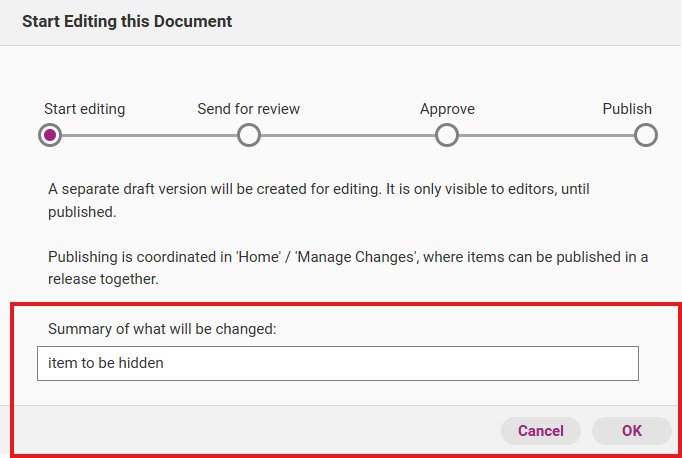Click the Publish step circle

point(646,135)
